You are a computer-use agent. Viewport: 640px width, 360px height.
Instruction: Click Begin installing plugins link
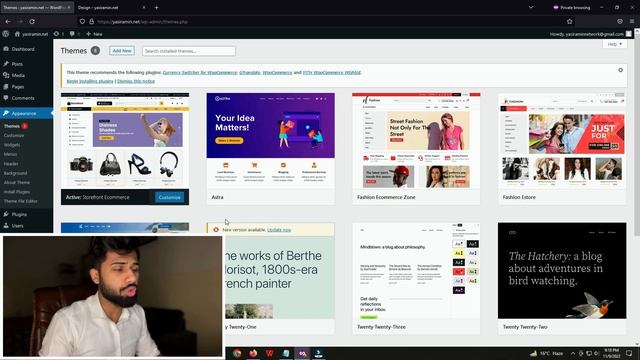[x=90, y=81]
